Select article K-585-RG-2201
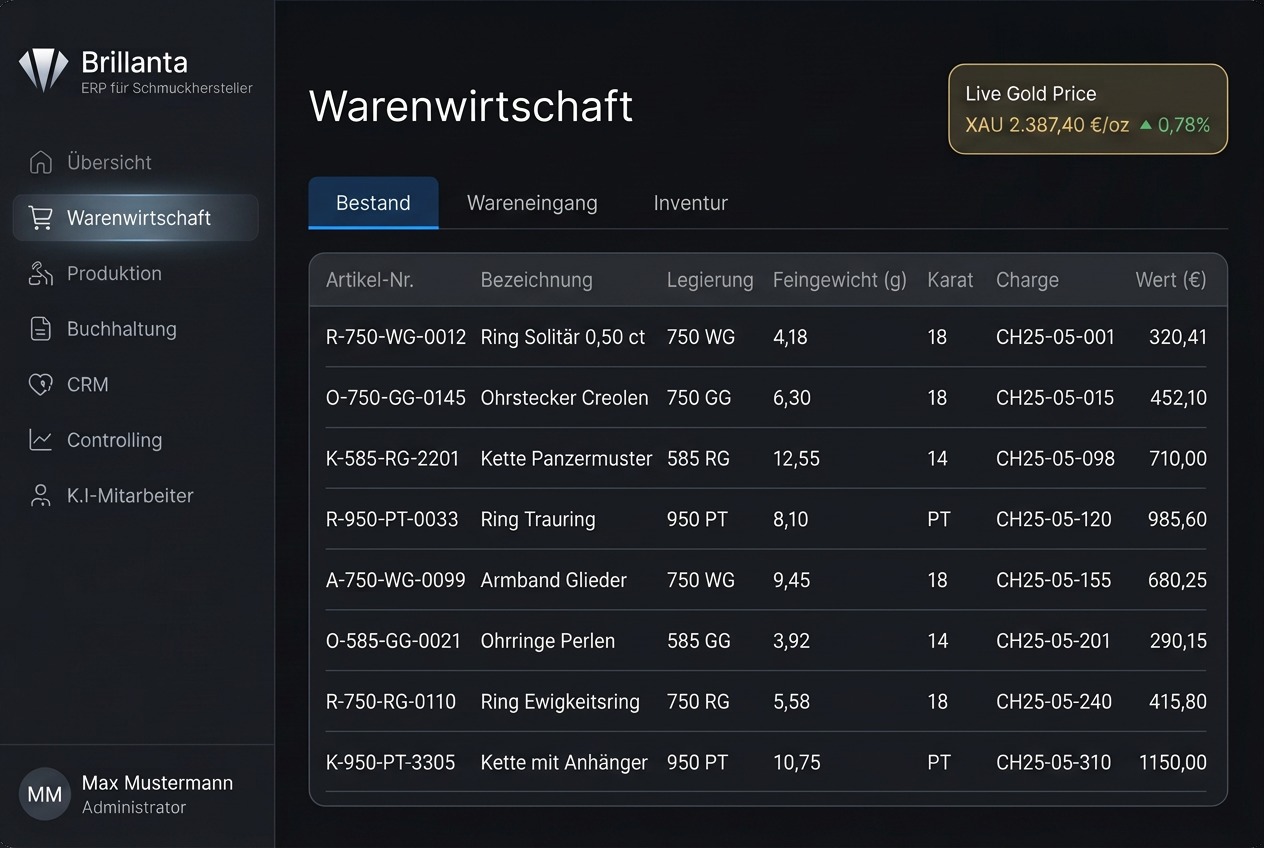 [393, 459]
